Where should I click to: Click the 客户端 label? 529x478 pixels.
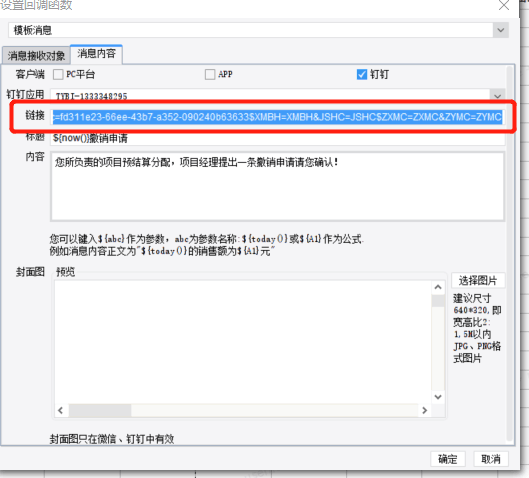pyautogui.click(x=30, y=74)
